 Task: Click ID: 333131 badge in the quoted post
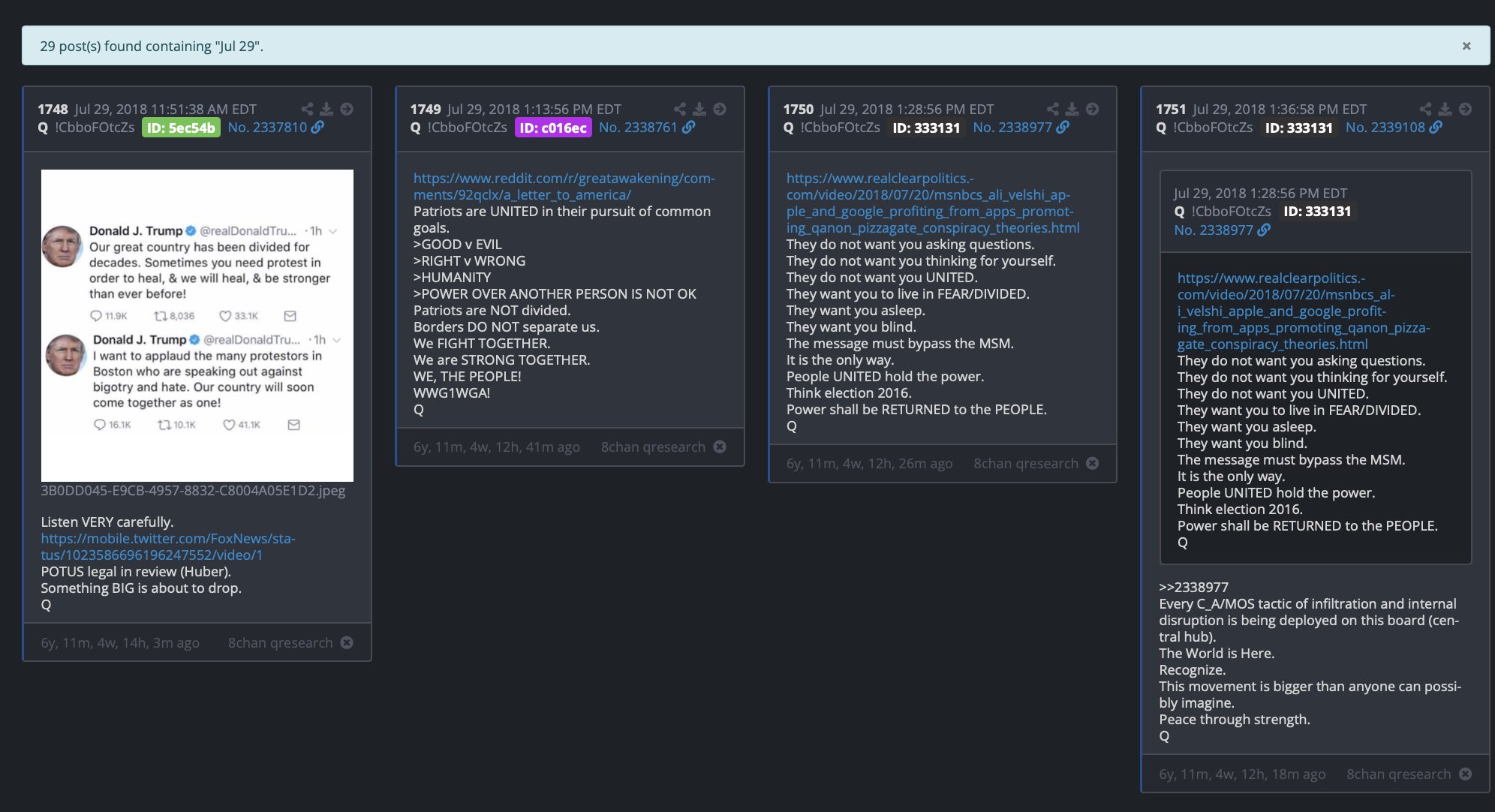pyautogui.click(x=1317, y=212)
